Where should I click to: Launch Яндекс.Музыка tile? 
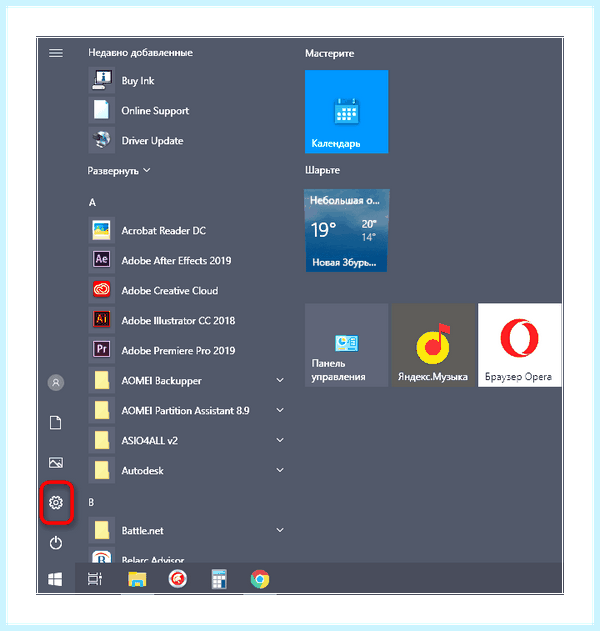coord(433,345)
